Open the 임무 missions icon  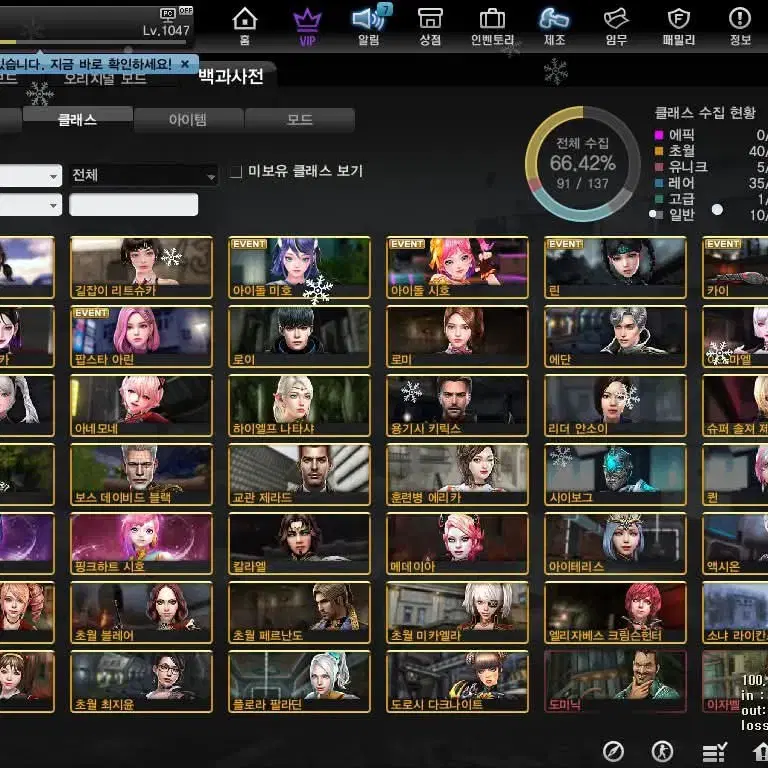coord(616,26)
